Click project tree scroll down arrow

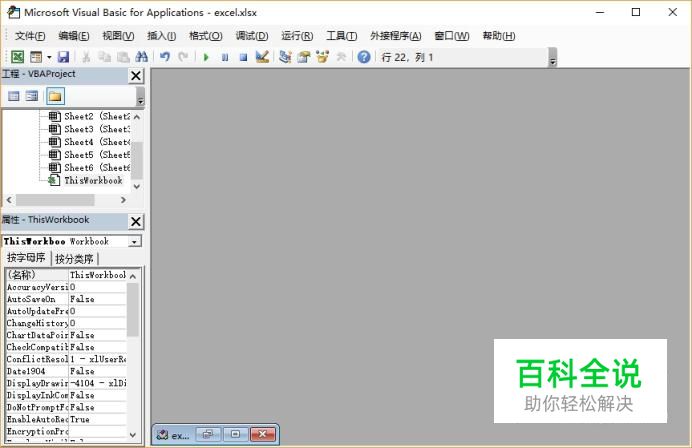coord(137,186)
